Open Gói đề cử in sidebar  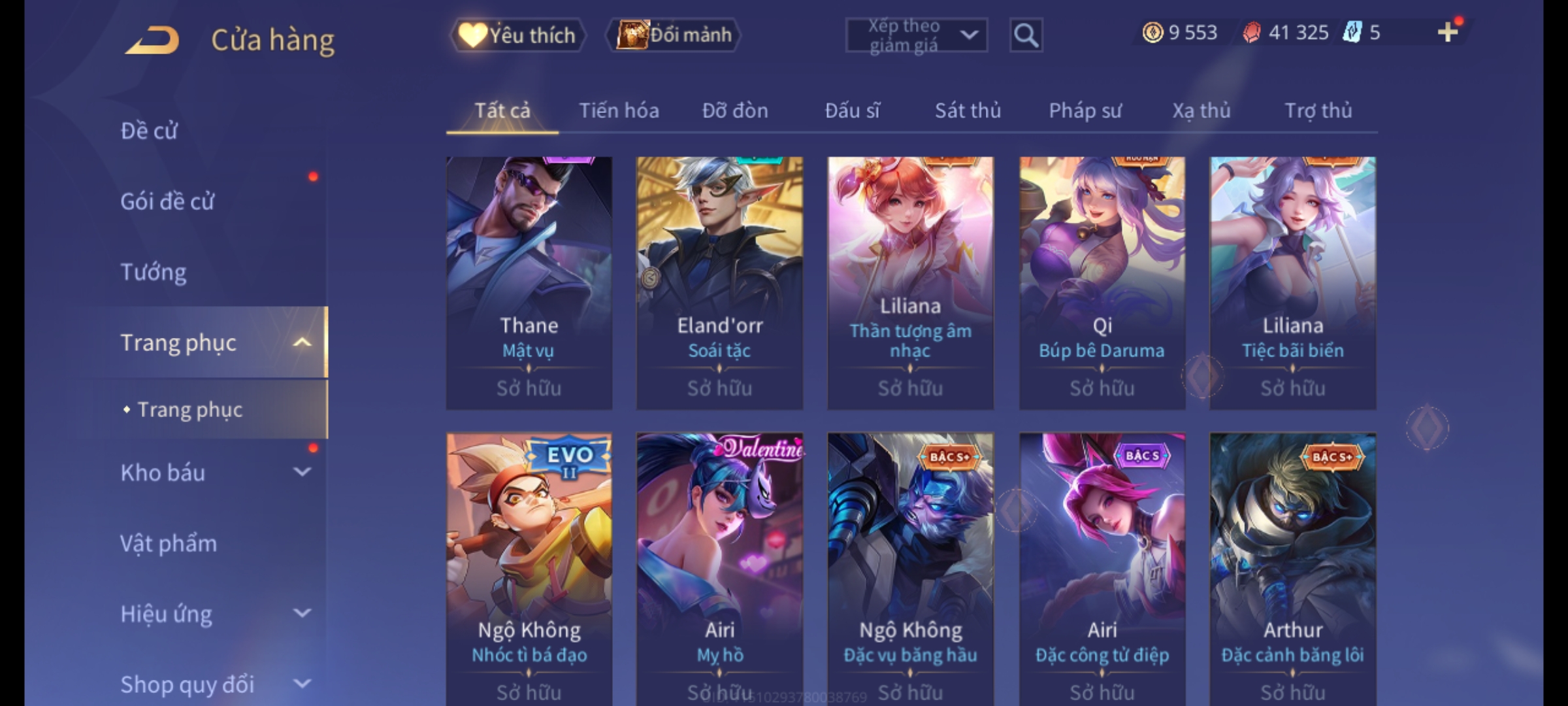167,201
